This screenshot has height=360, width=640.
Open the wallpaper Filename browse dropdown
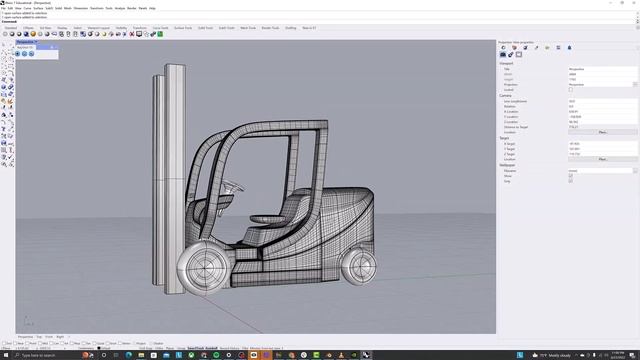(635, 171)
